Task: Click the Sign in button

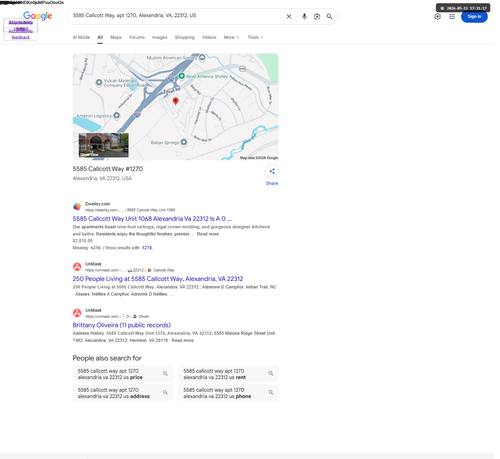Action: tap(474, 16)
